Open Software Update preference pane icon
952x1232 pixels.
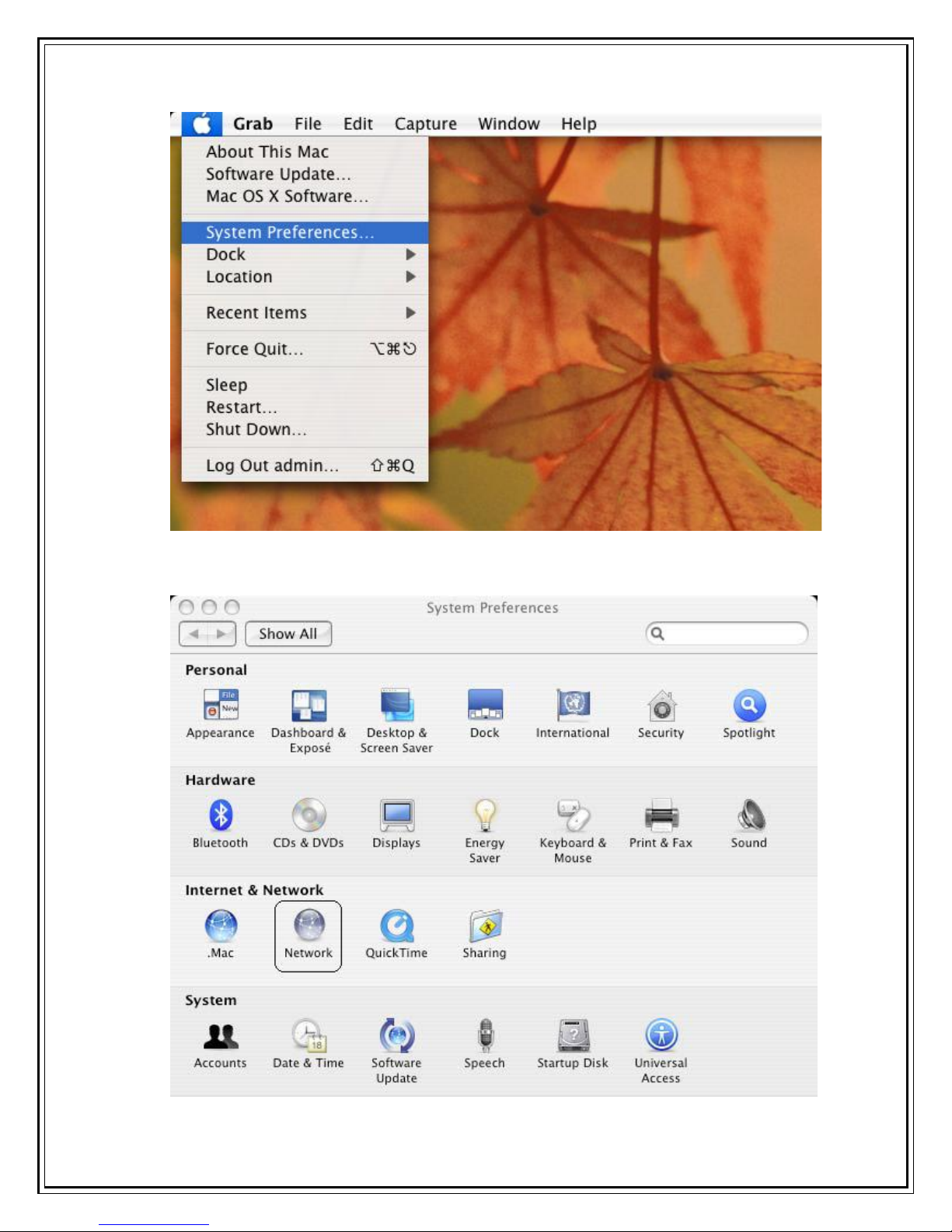click(396, 1052)
